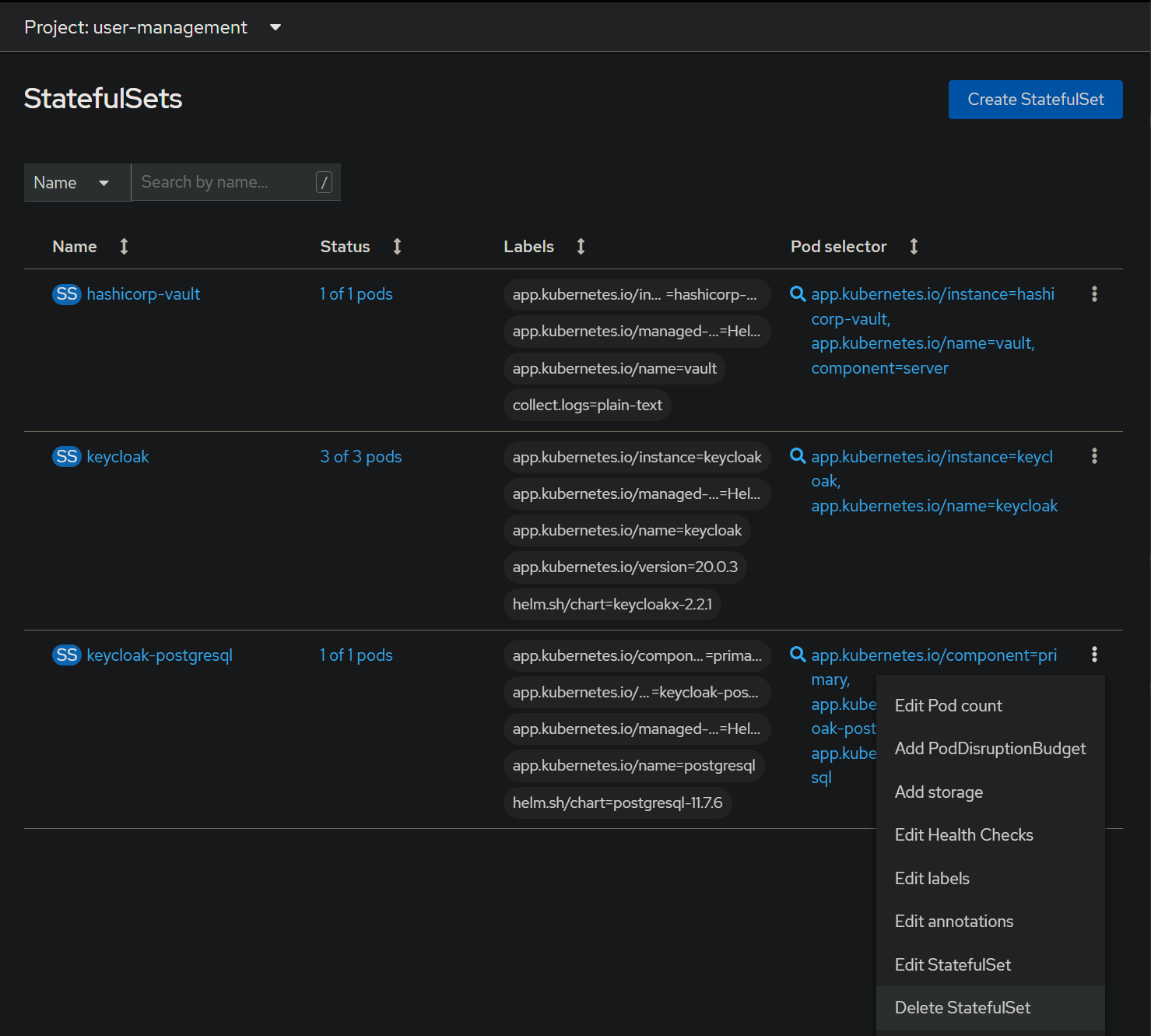
Task: Open the Project user-management dropdown
Action: click(153, 27)
